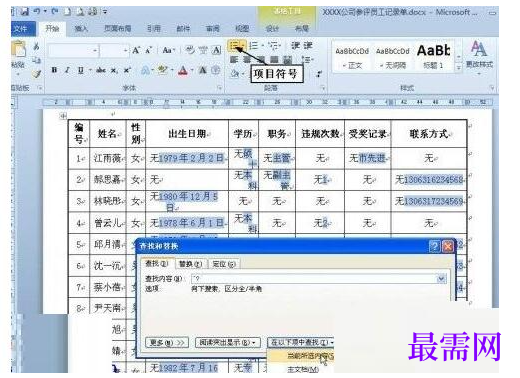The width and height of the screenshot is (520, 378).
Task: Open the Find In dropdown button
Action: [301, 342]
